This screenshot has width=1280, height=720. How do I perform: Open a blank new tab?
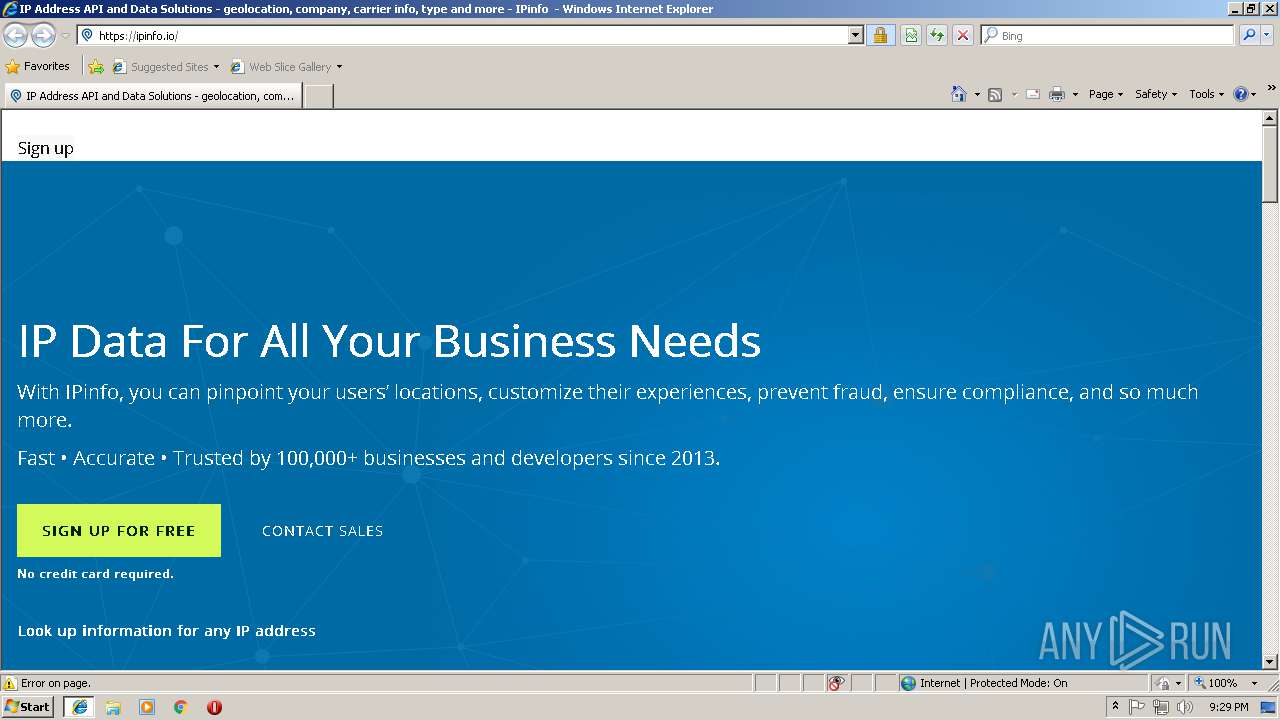tap(318, 96)
